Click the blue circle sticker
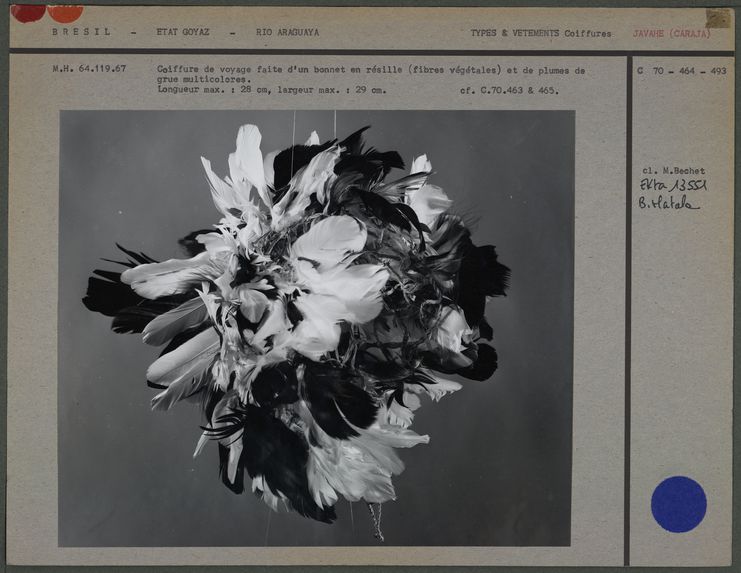 [x=678, y=504]
